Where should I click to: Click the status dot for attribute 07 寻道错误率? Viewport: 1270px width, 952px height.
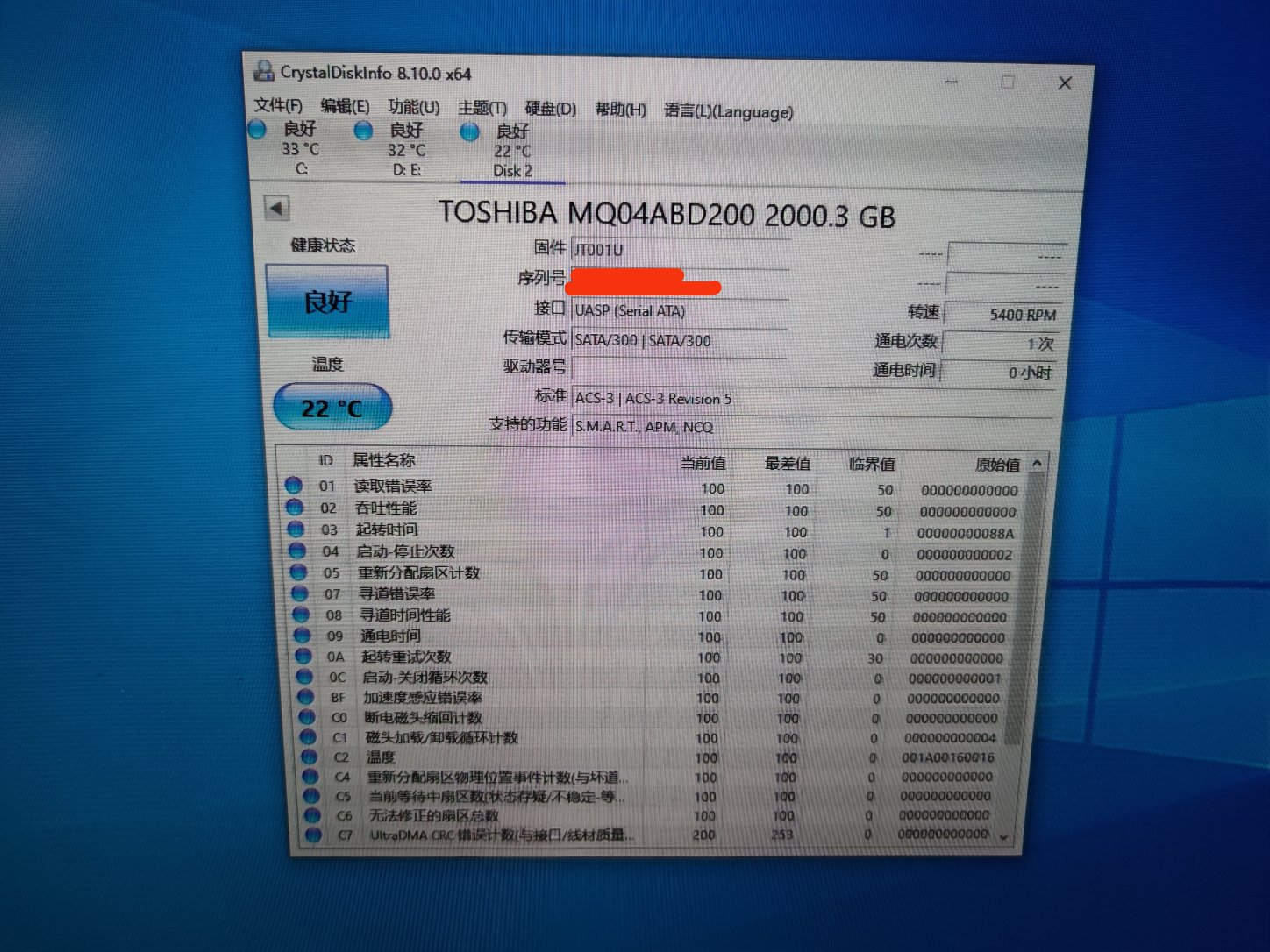pyautogui.click(x=299, y=593)
